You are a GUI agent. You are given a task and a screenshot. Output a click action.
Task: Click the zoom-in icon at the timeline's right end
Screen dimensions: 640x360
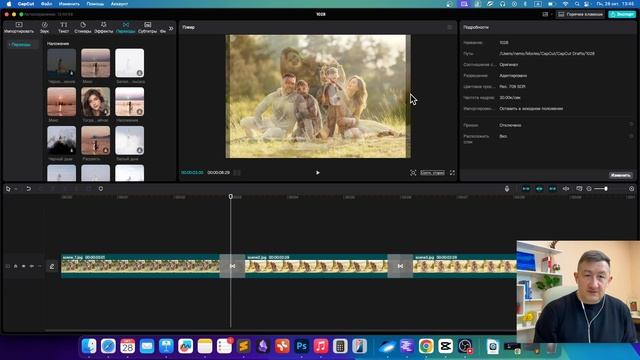click(x=631, y=189)
